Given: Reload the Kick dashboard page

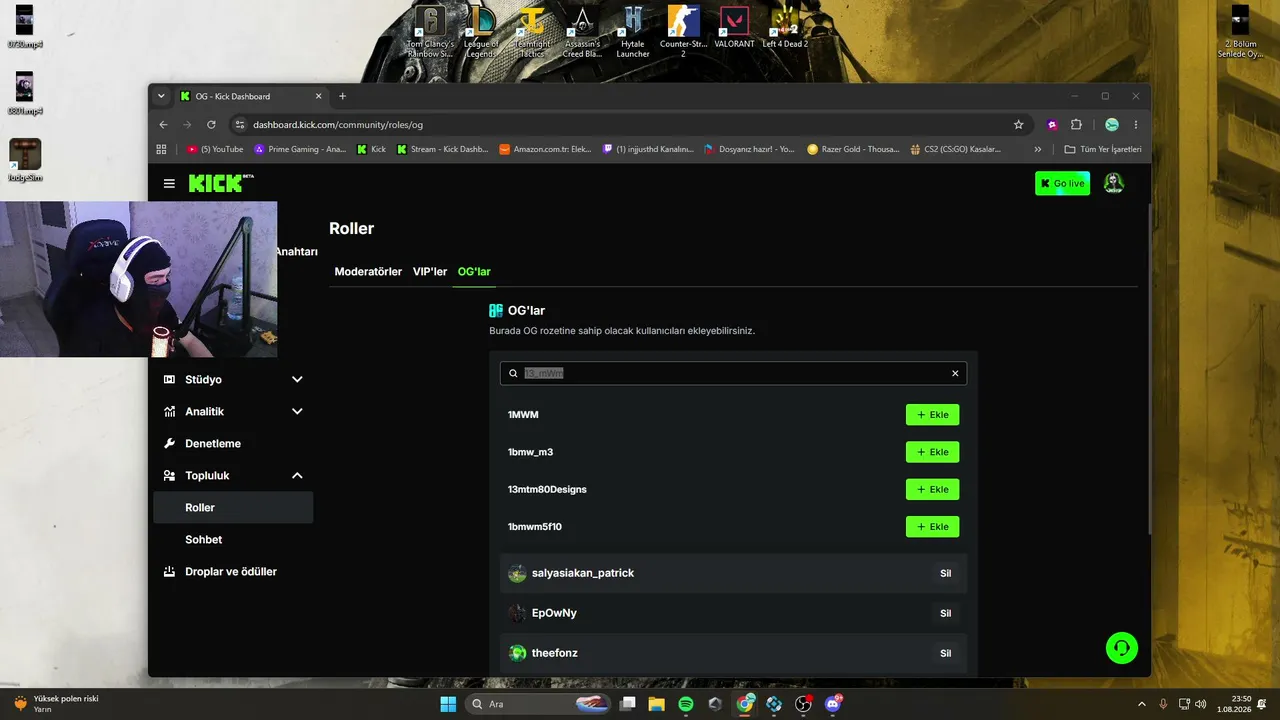Looking at the screenshot, I should (211, 124).
